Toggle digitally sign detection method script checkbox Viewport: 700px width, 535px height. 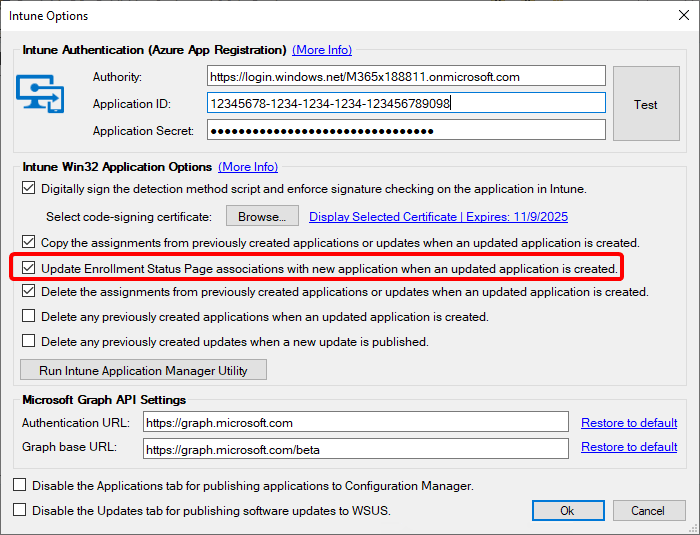tap(29, 188)
